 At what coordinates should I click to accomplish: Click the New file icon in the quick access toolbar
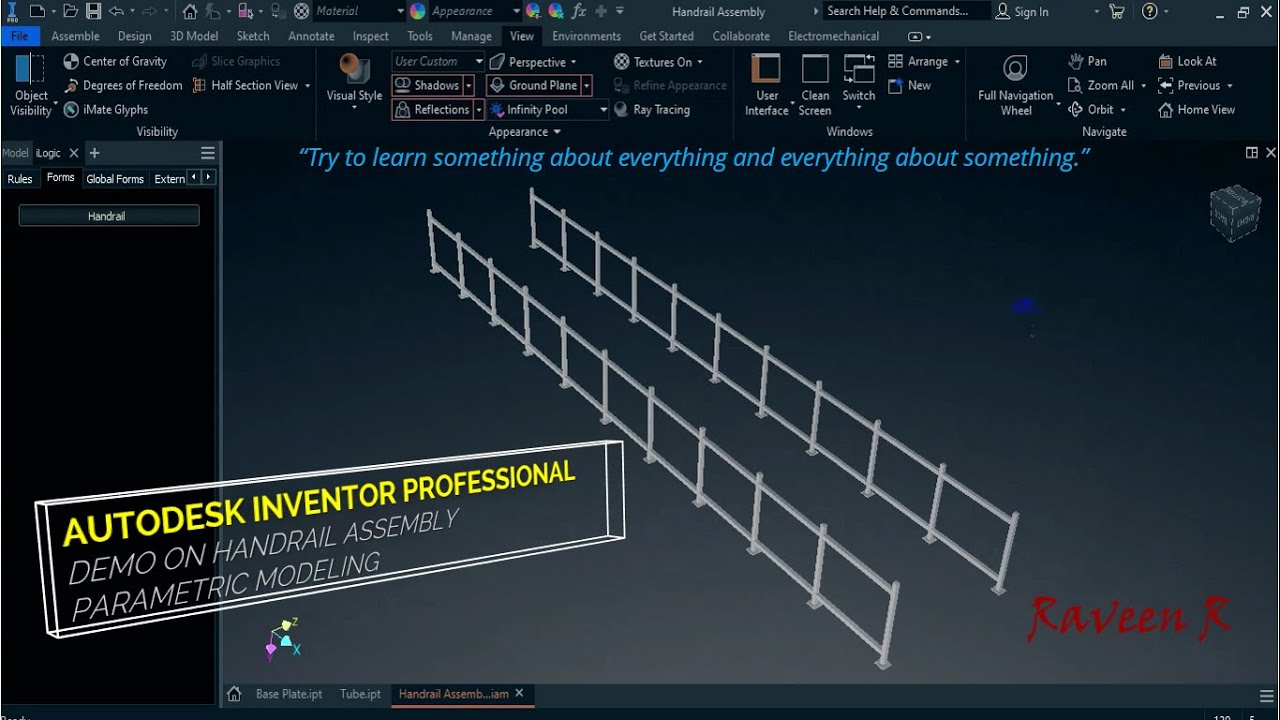pos(37,11)
